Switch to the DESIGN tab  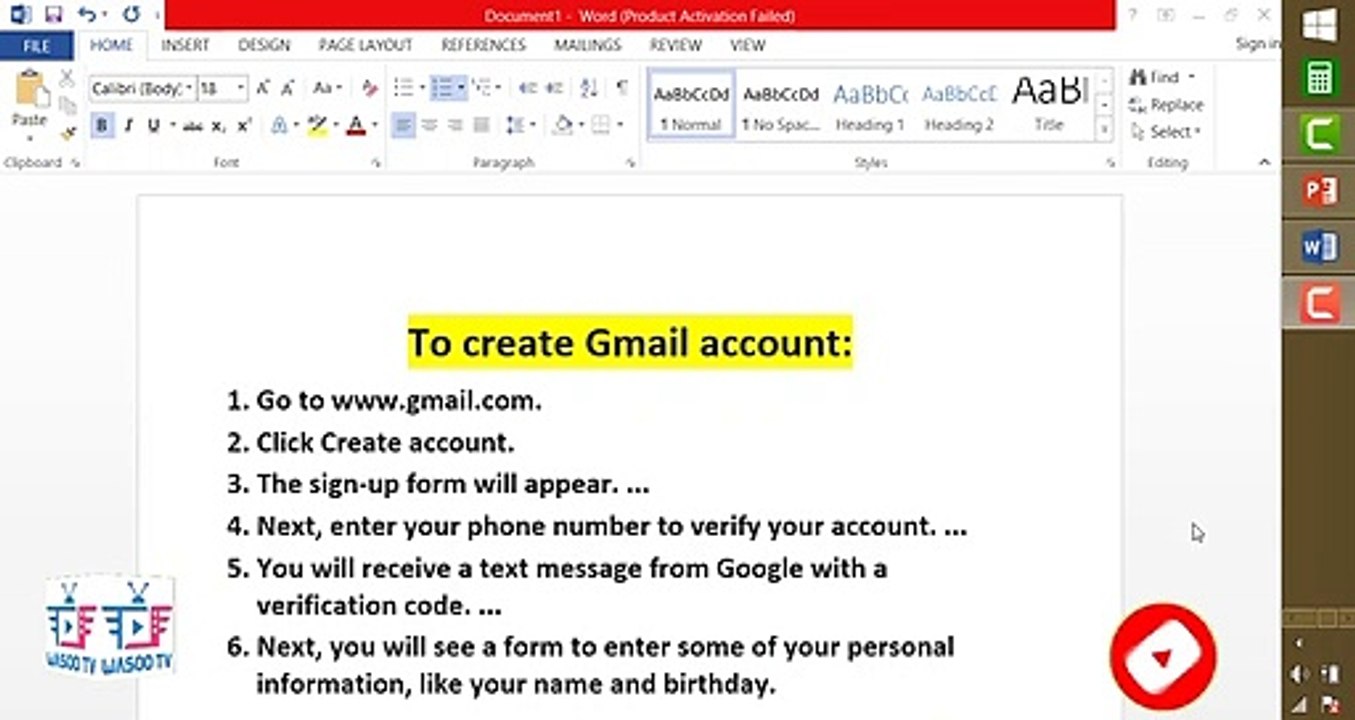point(264,45)
